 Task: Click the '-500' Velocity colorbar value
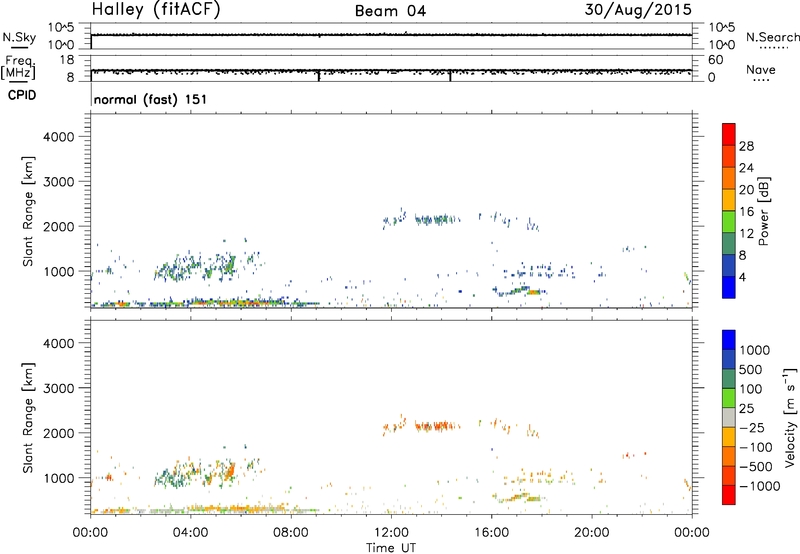756,466
